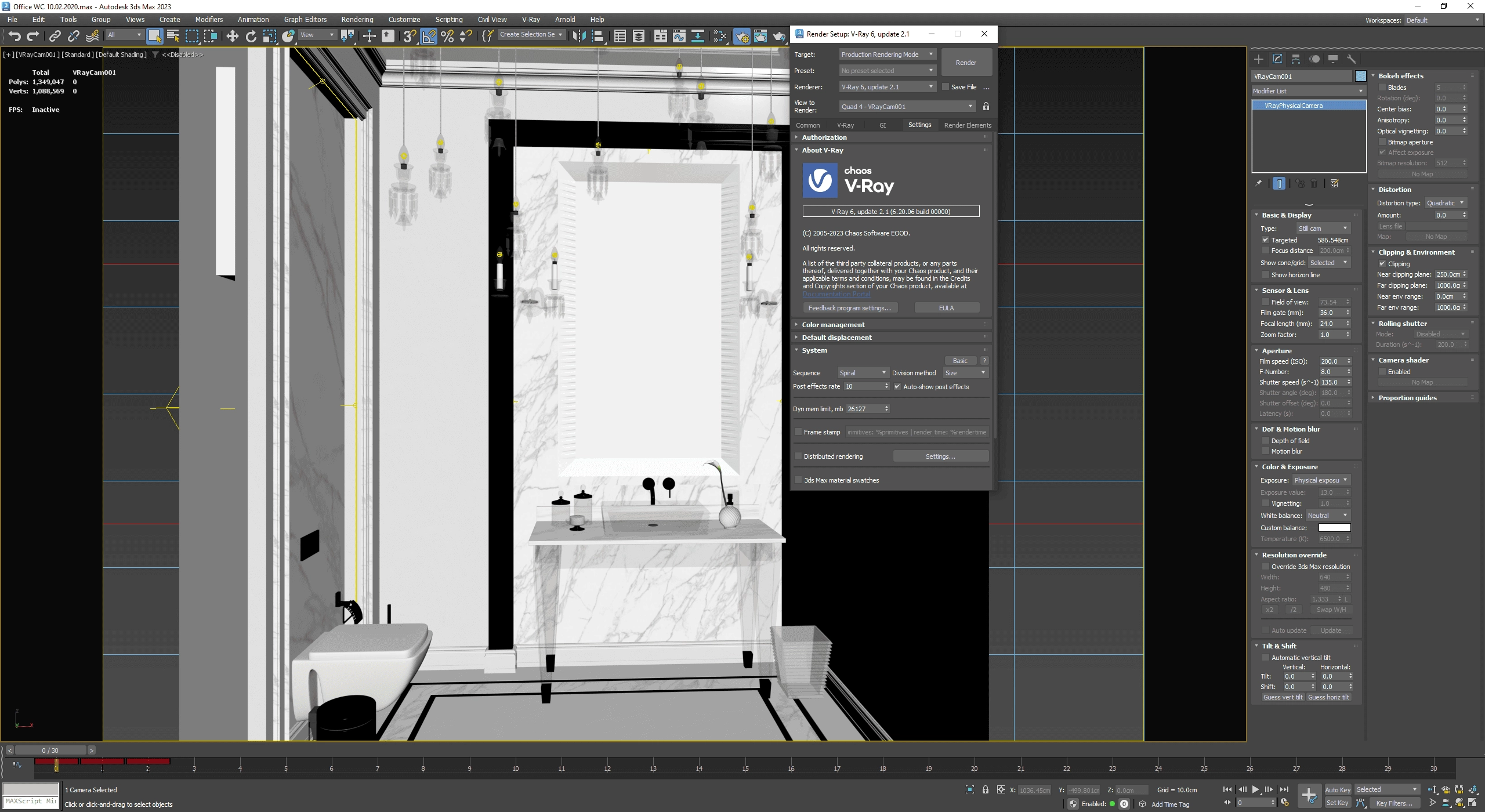Toggle the Angle Snap icon

point(429,37)
